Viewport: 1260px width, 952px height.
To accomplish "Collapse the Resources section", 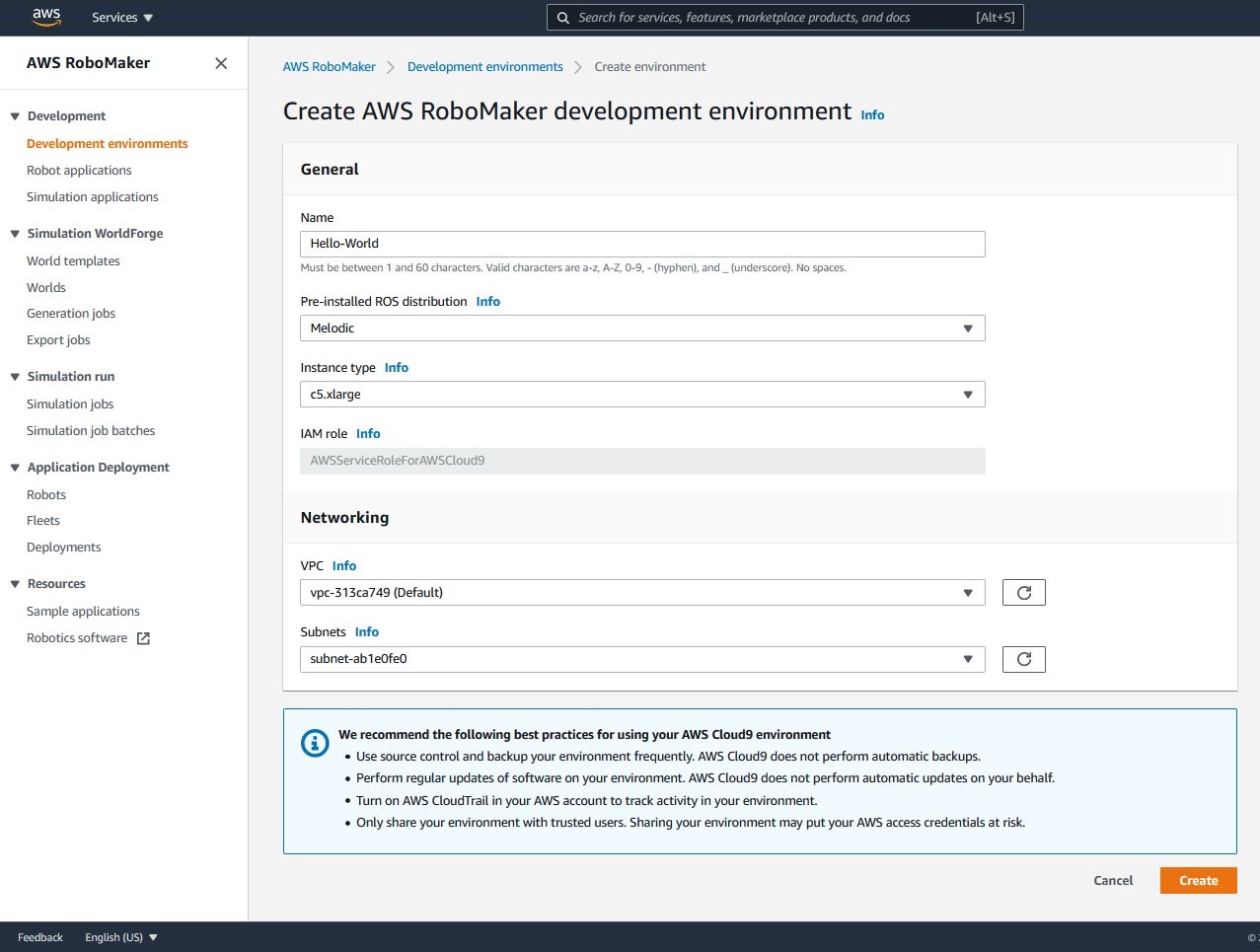I will [15, 584].
